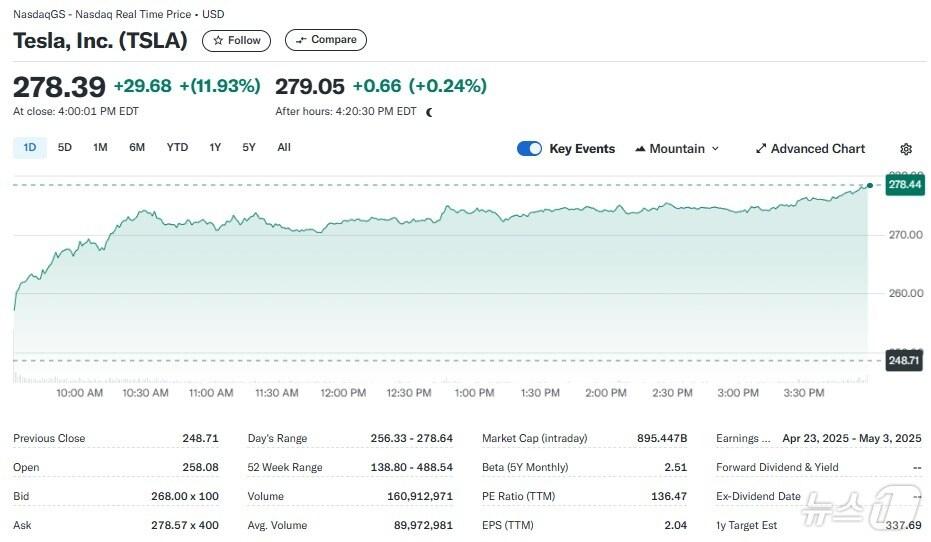Open chart settings gear icon

pos(906,149)
